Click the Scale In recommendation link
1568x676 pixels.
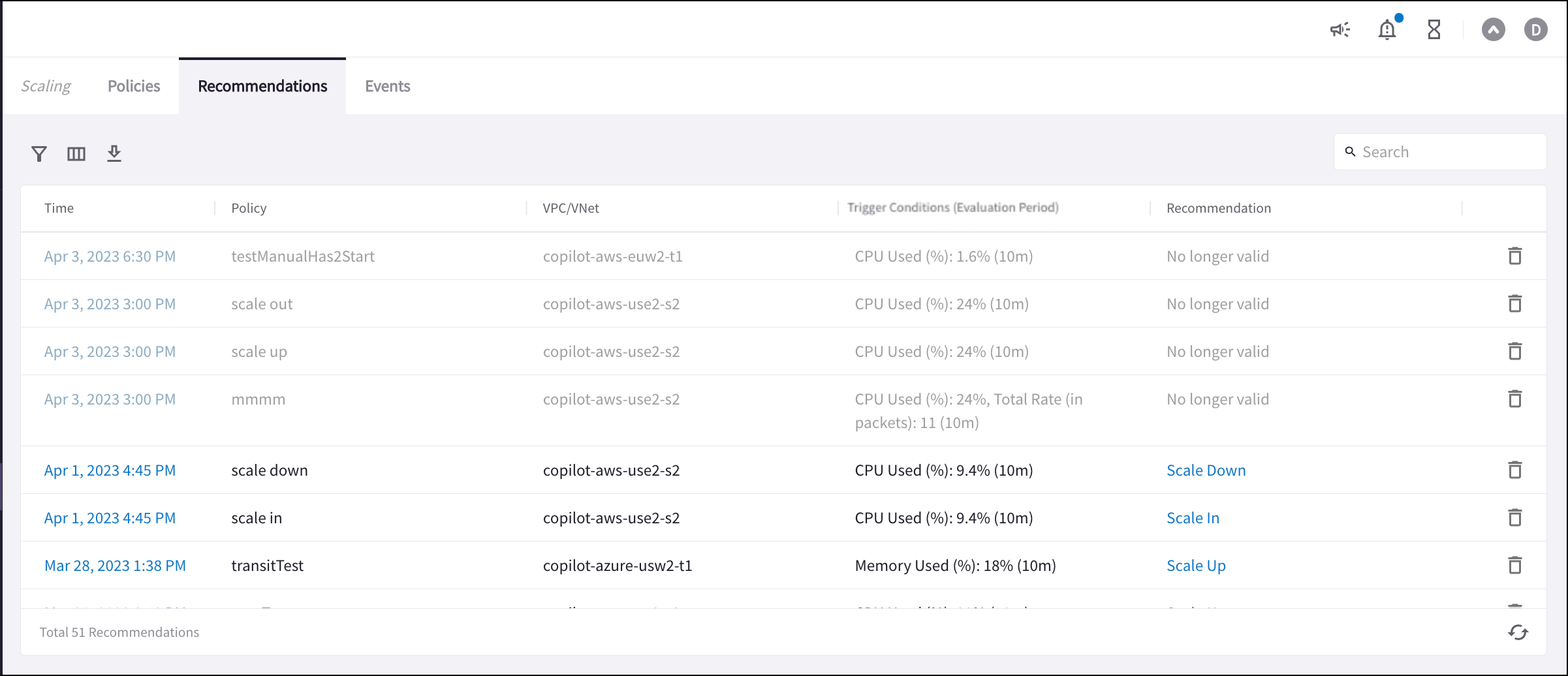click(1193, 517)
